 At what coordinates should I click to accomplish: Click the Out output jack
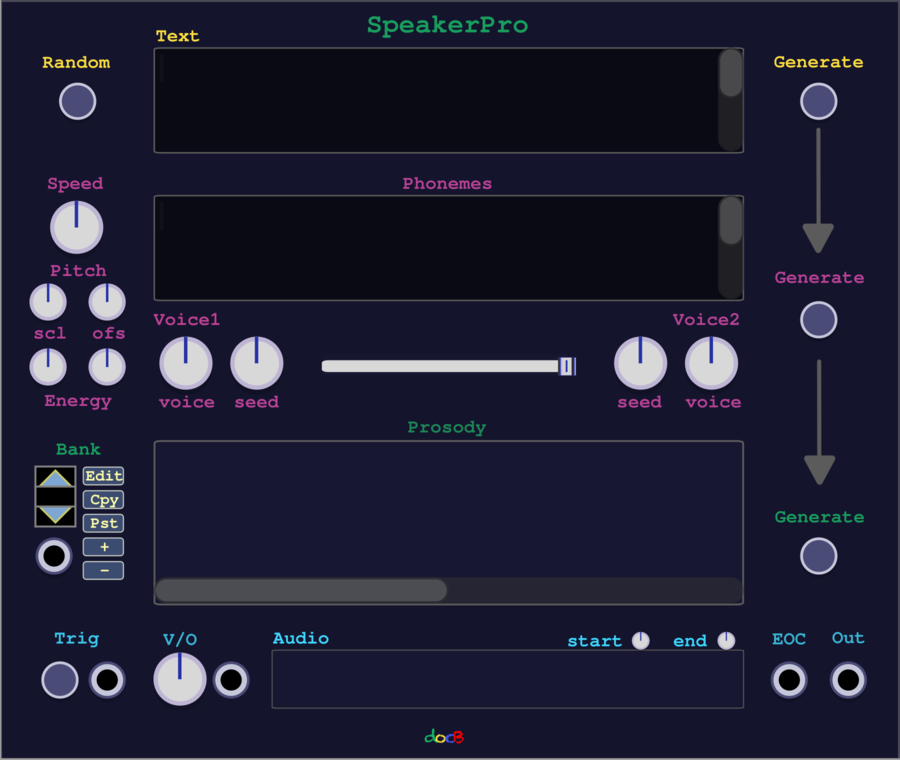pos(848,680)
